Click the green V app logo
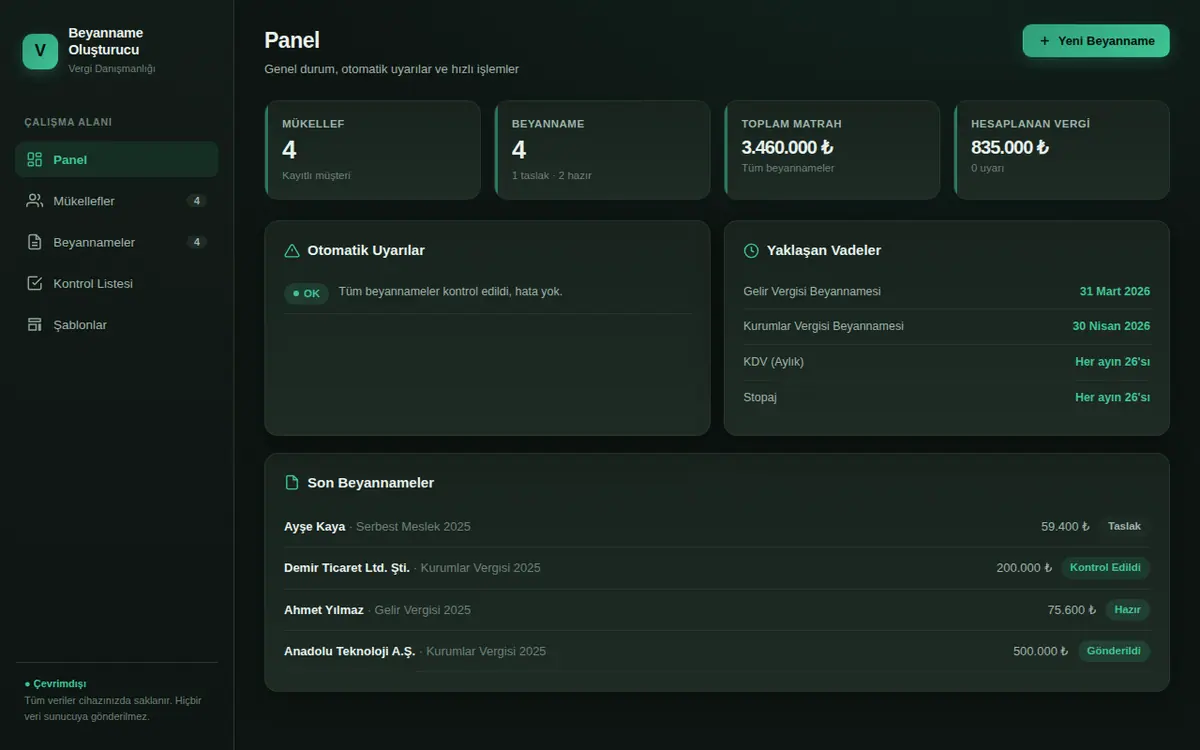 [x=40, y=51]
